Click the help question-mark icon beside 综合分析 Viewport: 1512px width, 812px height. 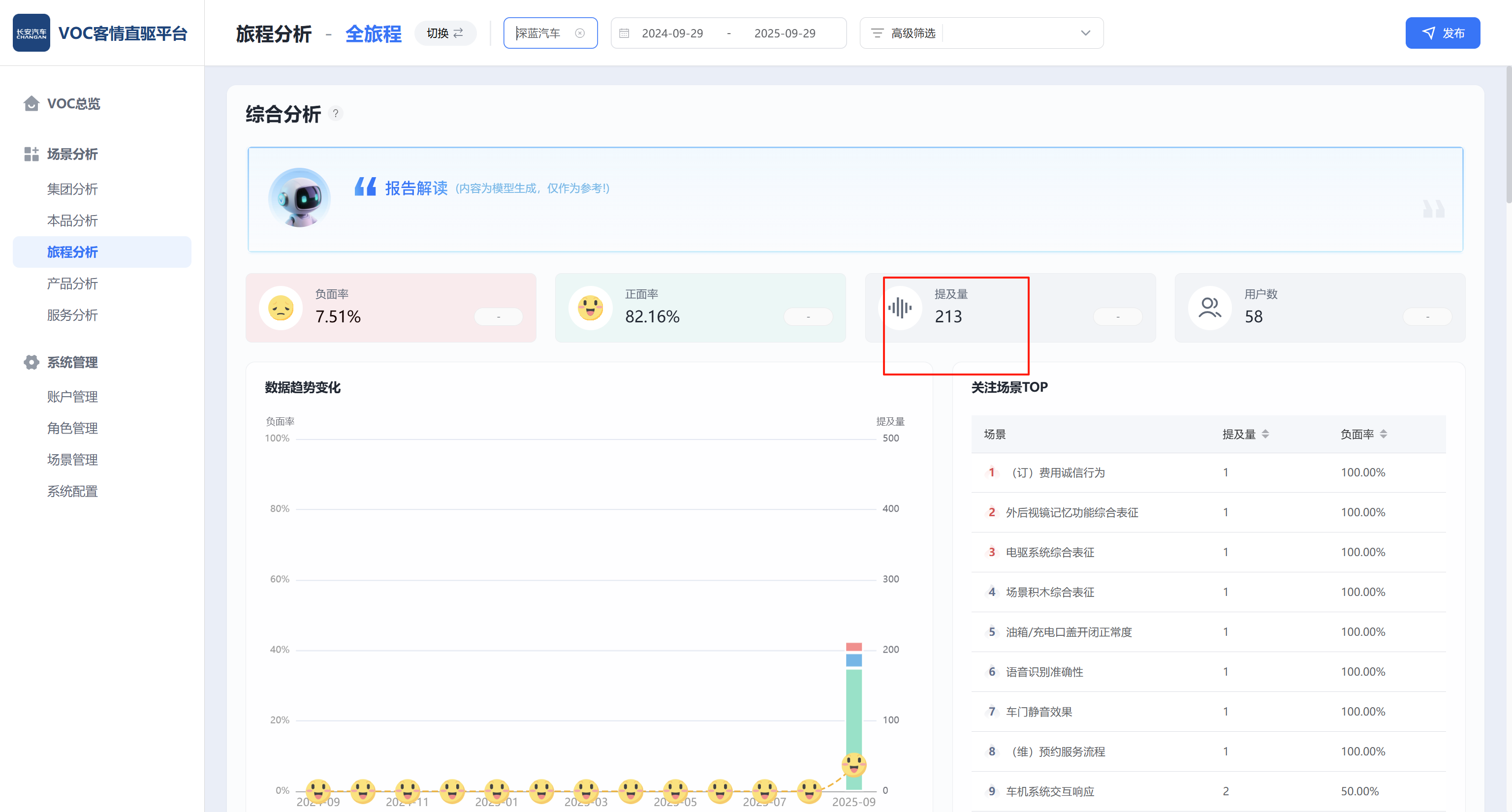pyautogui.click(x=335, y=113)
